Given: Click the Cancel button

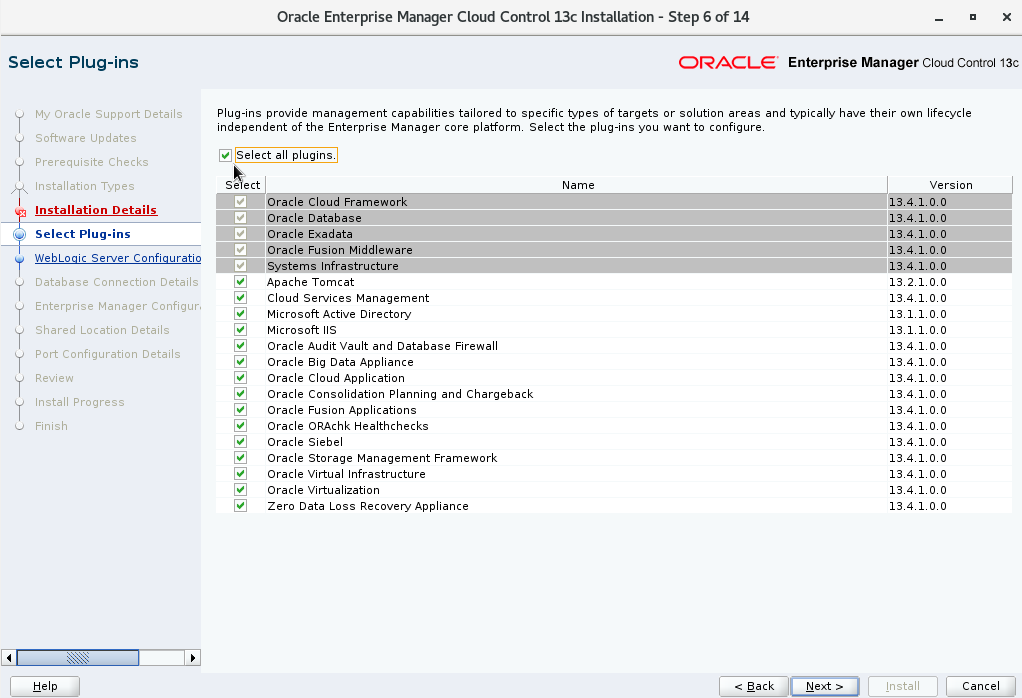Looking at the screenshot, I should click(980, 686).
